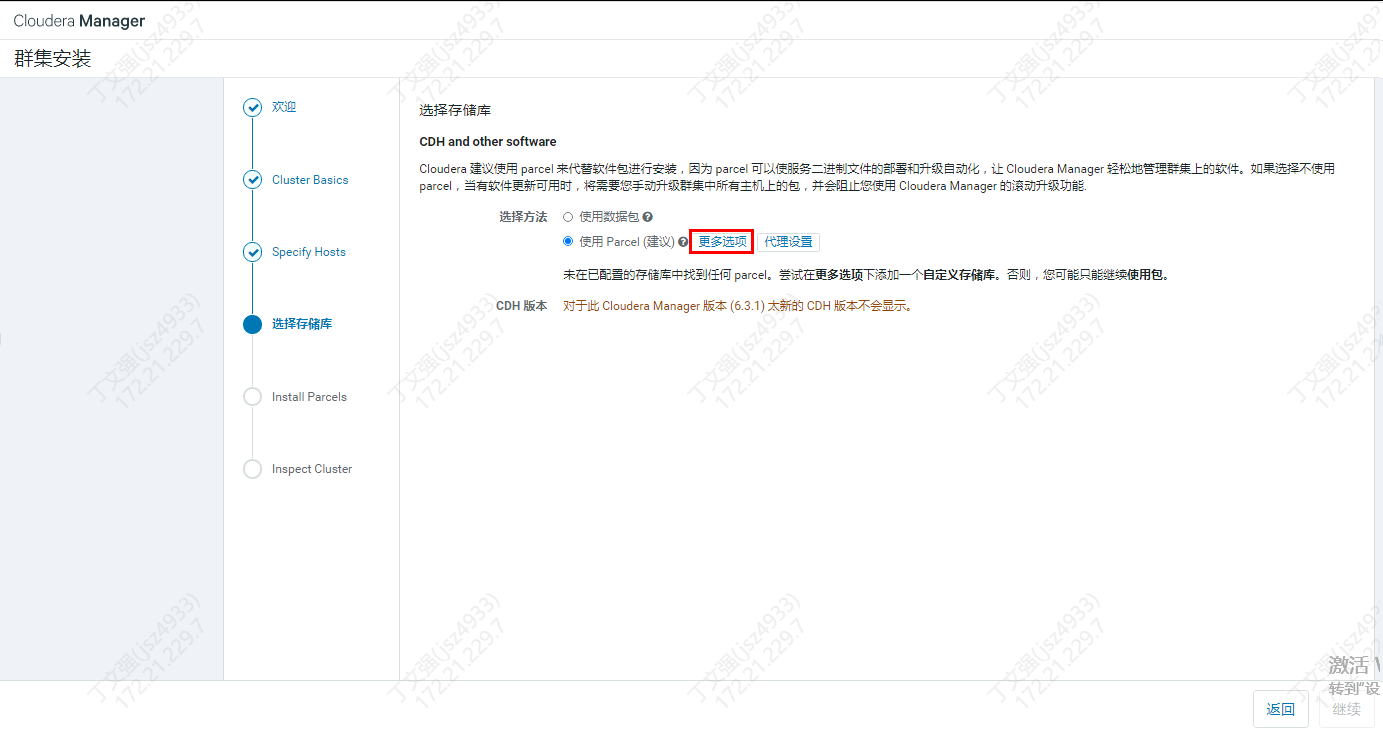Click the checkmark circle beside Cluster Basics

[253, 180]
